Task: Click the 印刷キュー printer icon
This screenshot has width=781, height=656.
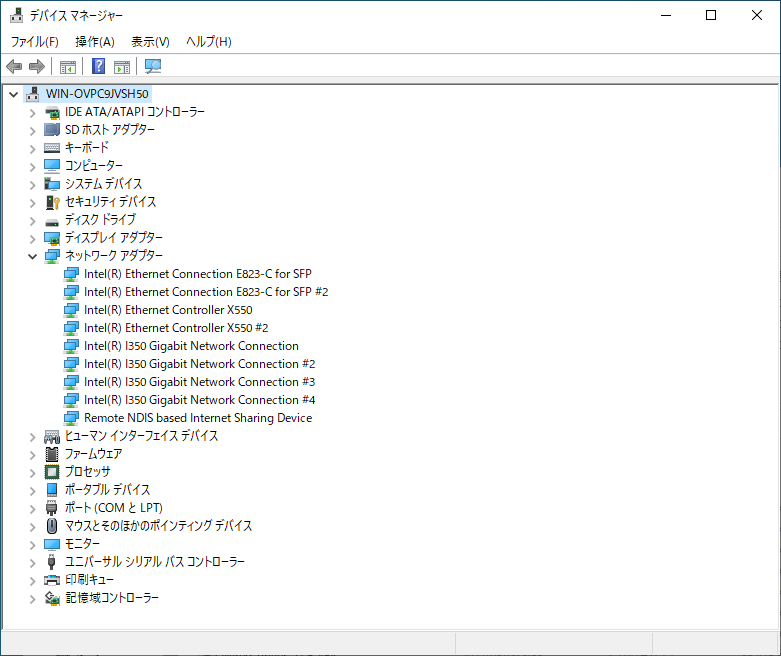Action: pyautogui.click(x=52, y=580)
